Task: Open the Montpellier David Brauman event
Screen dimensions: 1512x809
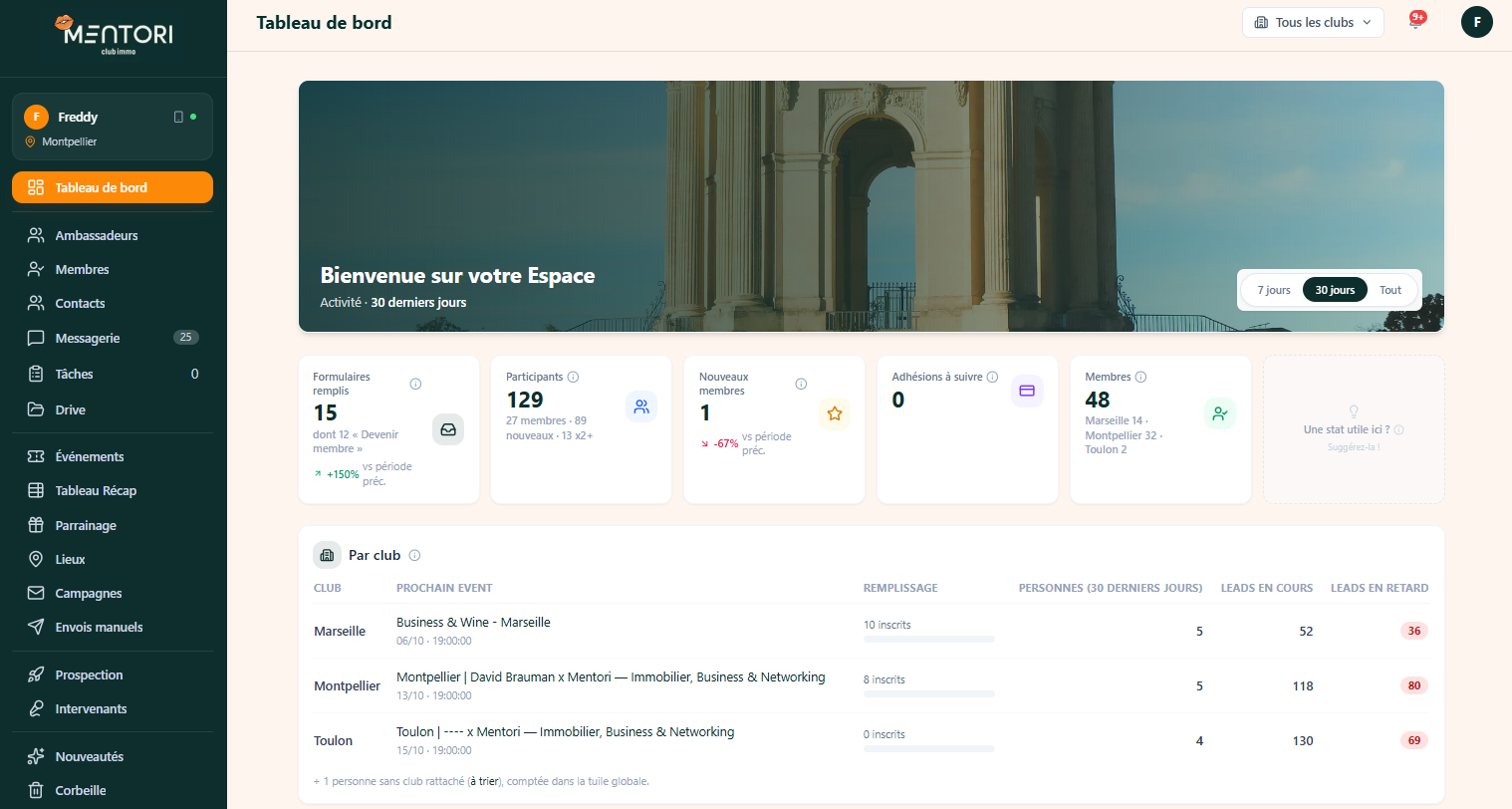Action: [611, 676]
